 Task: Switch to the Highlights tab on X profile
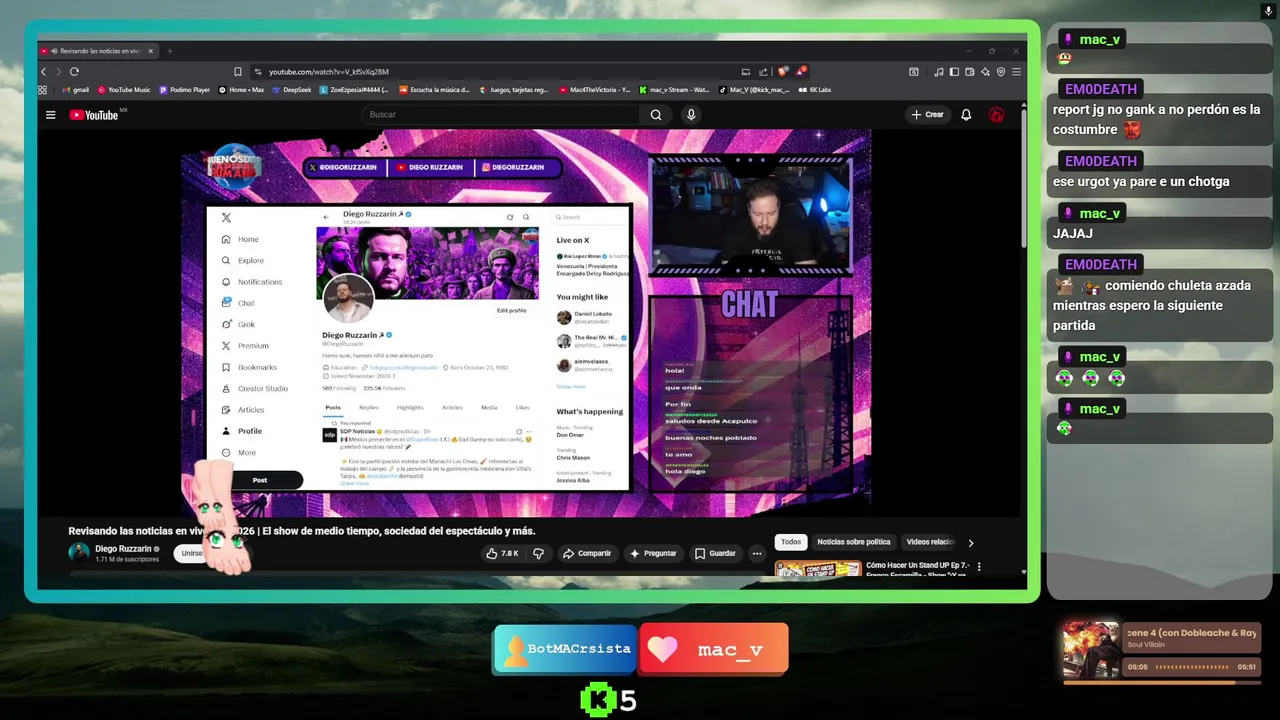click(x=410, y=407)
